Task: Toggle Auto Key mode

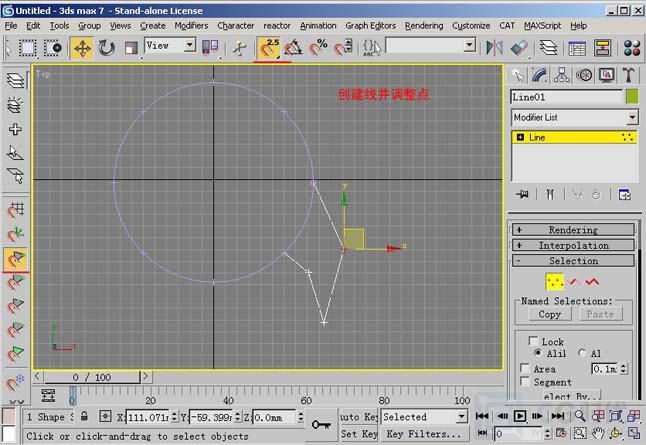Action: coord(359,417)
